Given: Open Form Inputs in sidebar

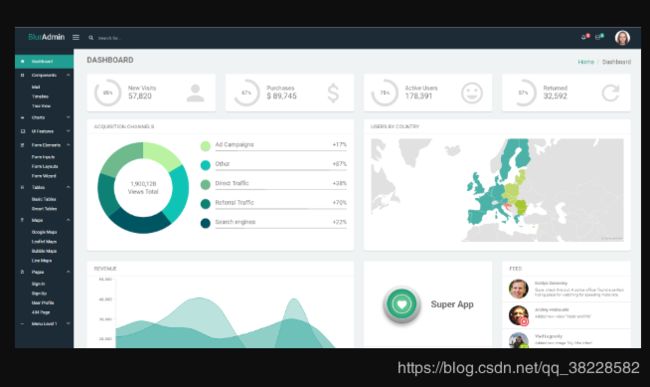Looking at the screenshot, I should point(43,157).
